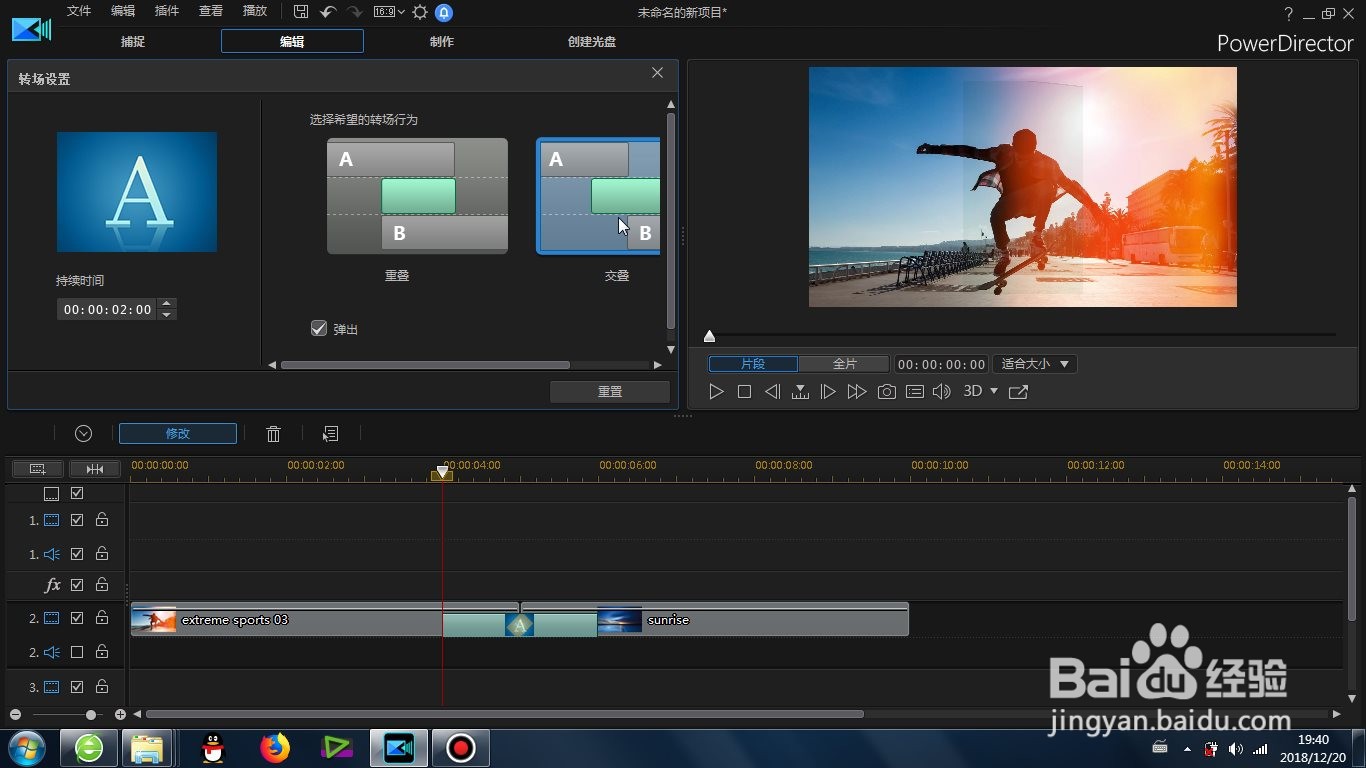Disable audio track 1 checkbox
Viewport: 1366px width, 768px height.
77,554
